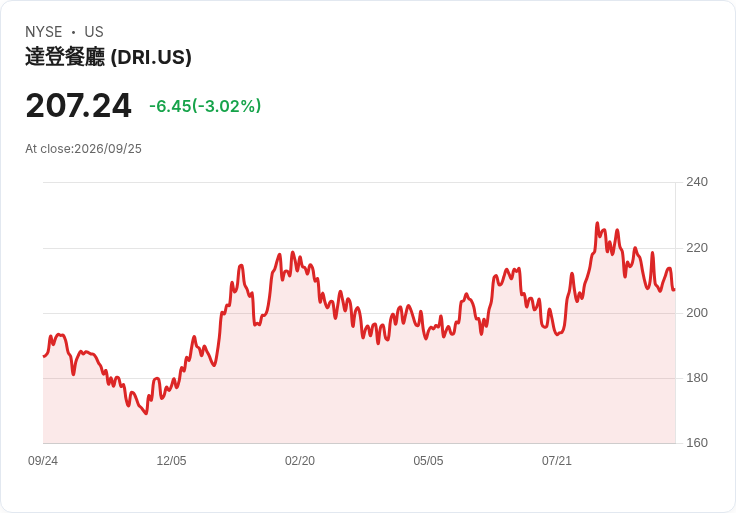Click the 09/24 date axis label

click(43, 461)
